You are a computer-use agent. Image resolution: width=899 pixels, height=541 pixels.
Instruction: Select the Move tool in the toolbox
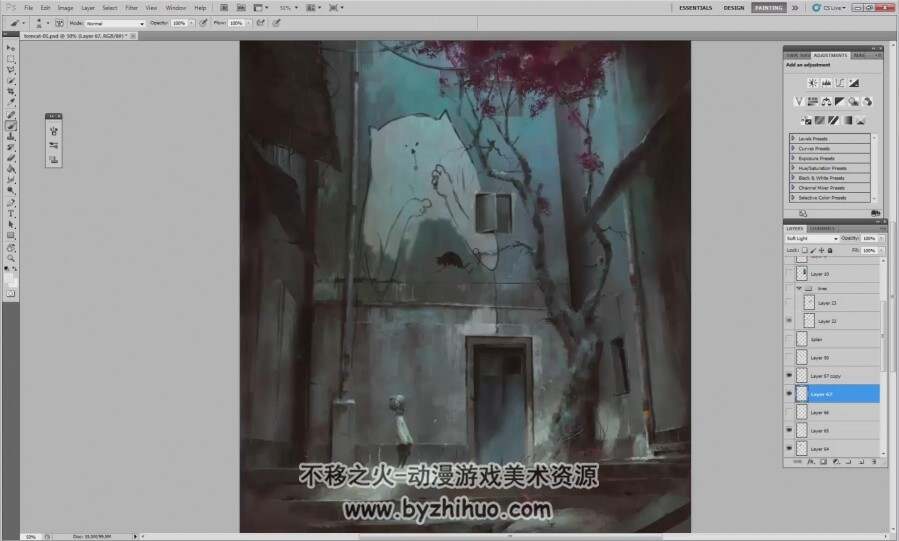(x=10, y=48)
